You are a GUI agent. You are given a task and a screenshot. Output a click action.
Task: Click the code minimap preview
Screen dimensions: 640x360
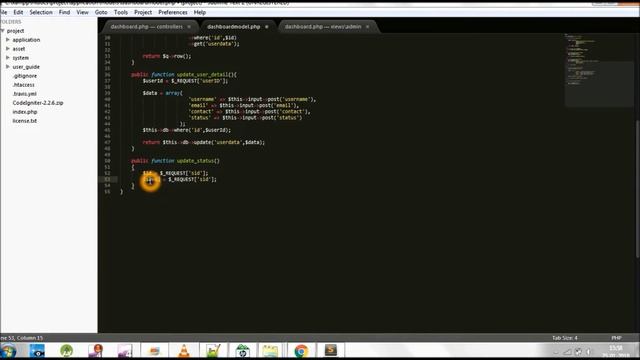point(599,70)
